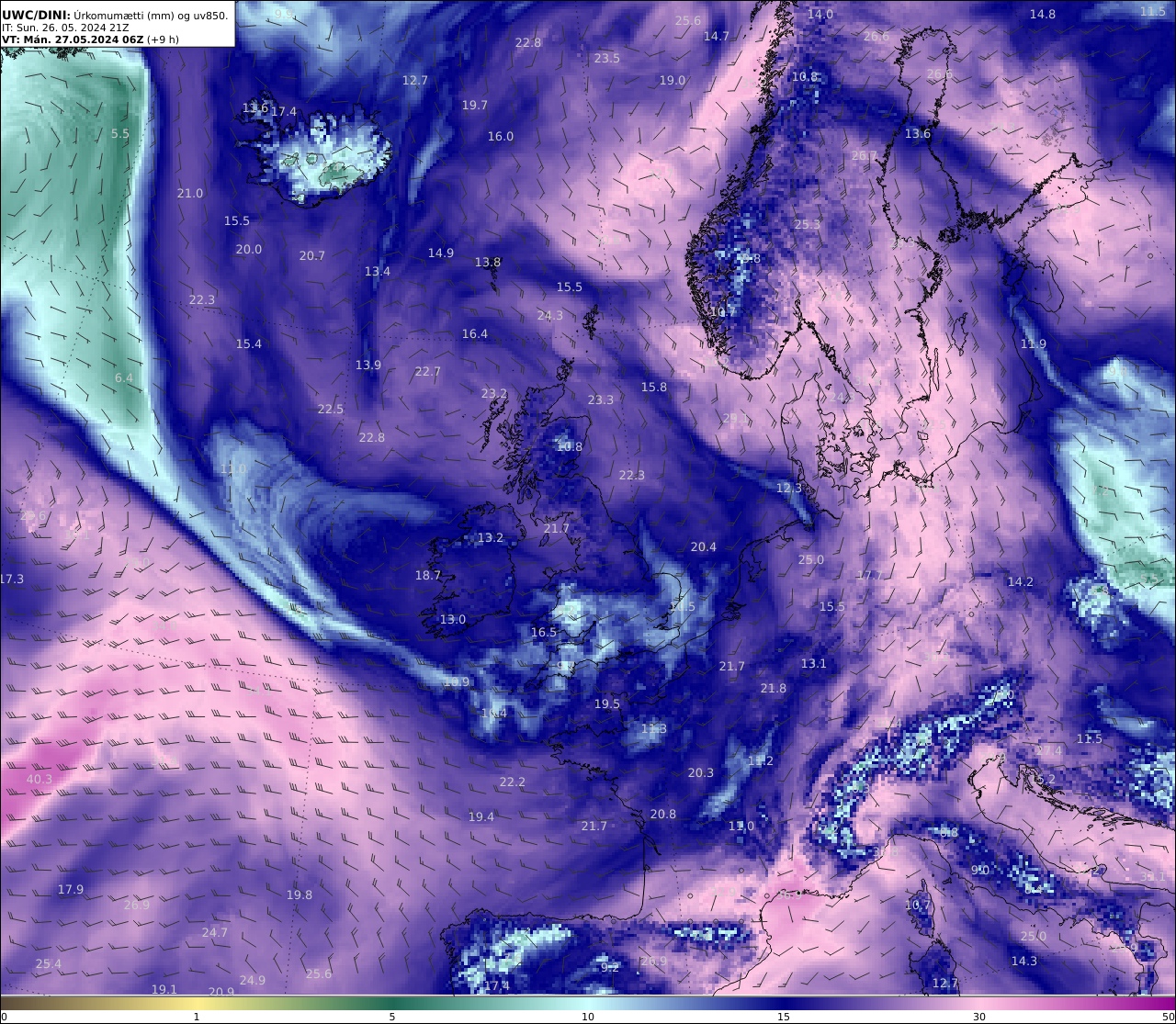Click the 16.0 value on the map
The height and width of the screenshot is (1024, 1176).
[x=500, y=136]
